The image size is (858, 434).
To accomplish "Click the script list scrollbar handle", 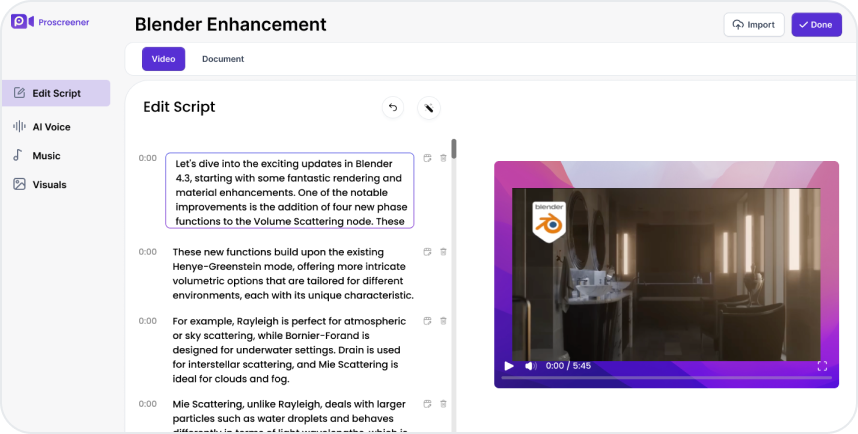I will coord(454,149).
